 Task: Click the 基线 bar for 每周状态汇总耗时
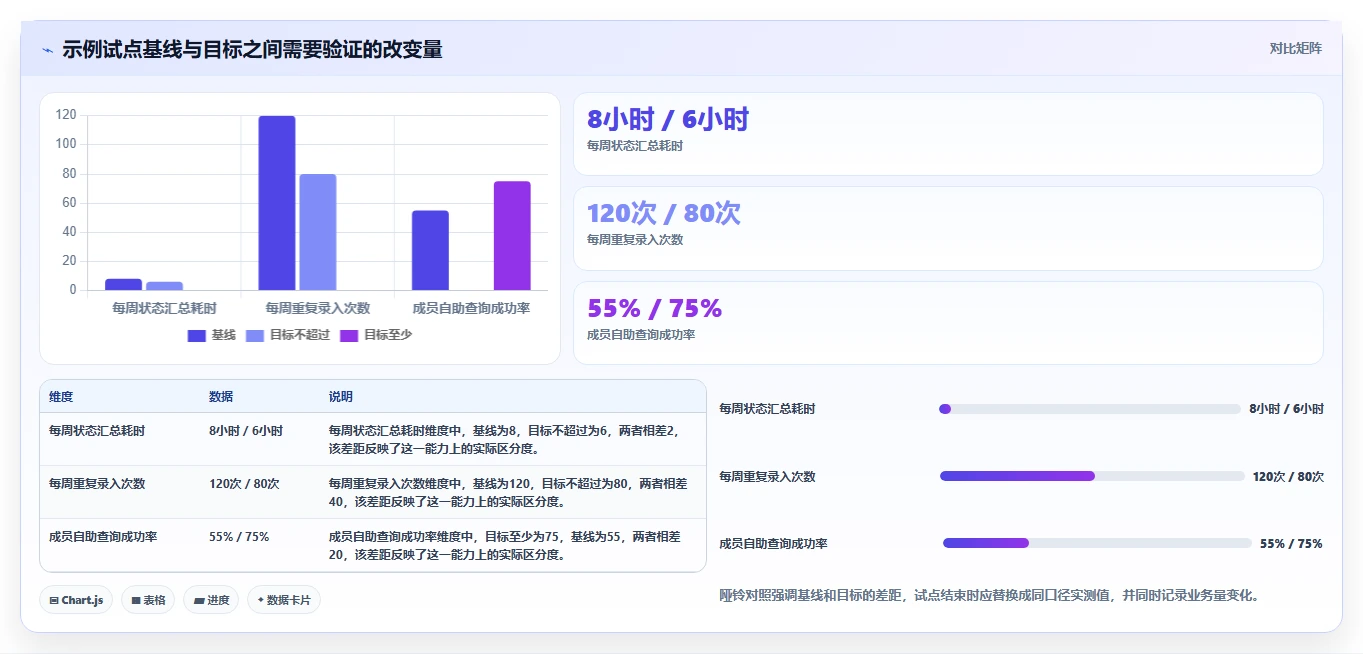pos(123,284)
